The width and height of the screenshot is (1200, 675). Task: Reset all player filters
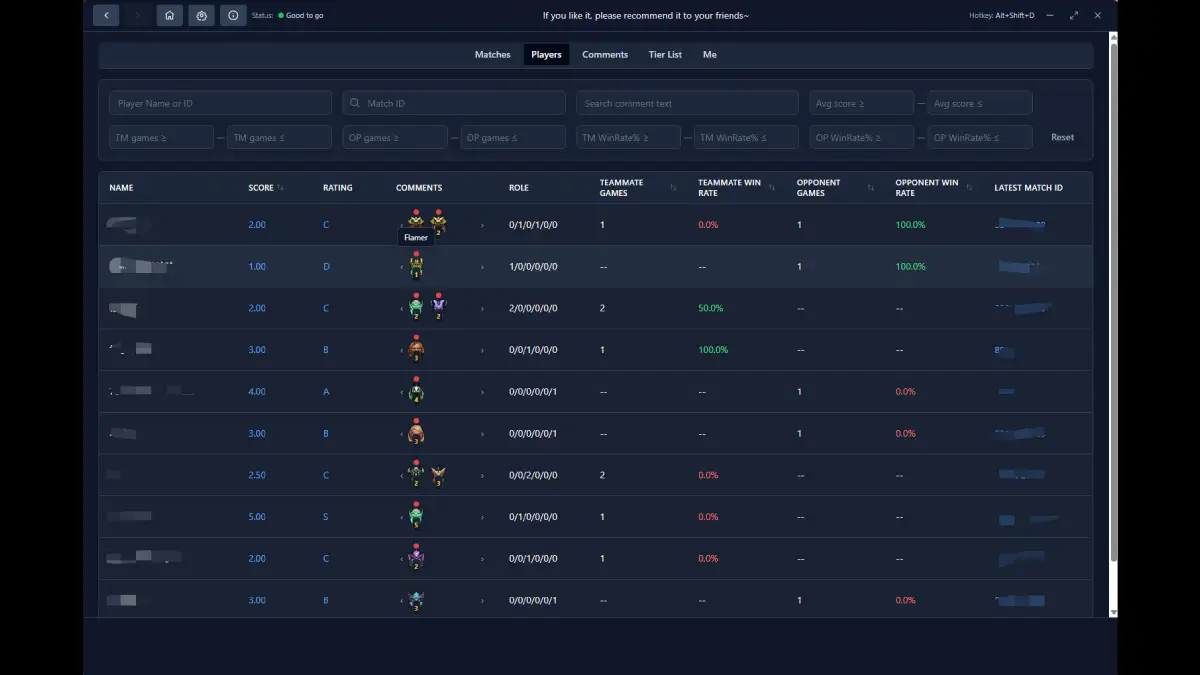pyautogui.click(x=1062, y=137)
